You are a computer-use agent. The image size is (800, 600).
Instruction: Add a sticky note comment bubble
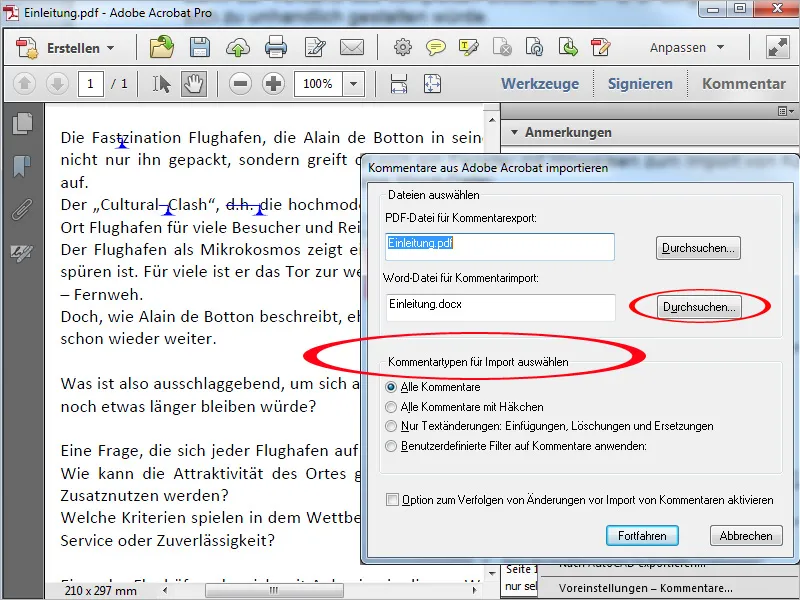click(x=435, y=47)
